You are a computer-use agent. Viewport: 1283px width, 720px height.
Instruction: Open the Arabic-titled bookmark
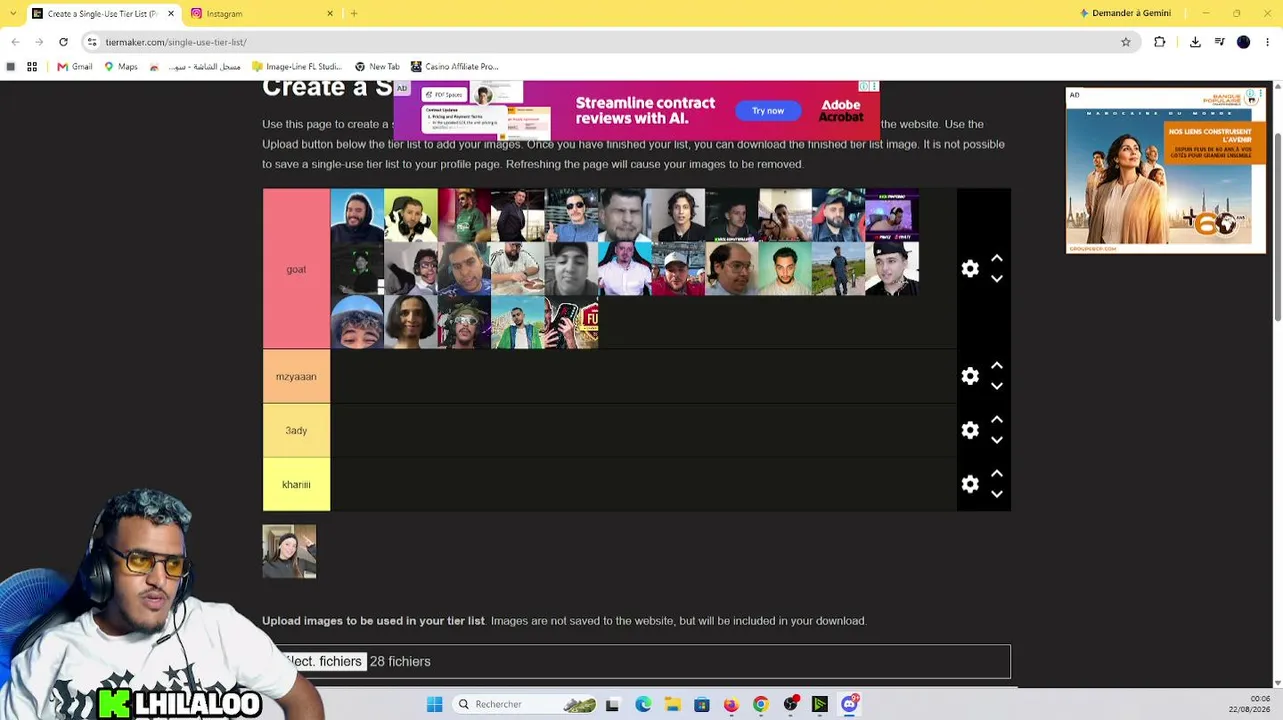coord(195,67)
